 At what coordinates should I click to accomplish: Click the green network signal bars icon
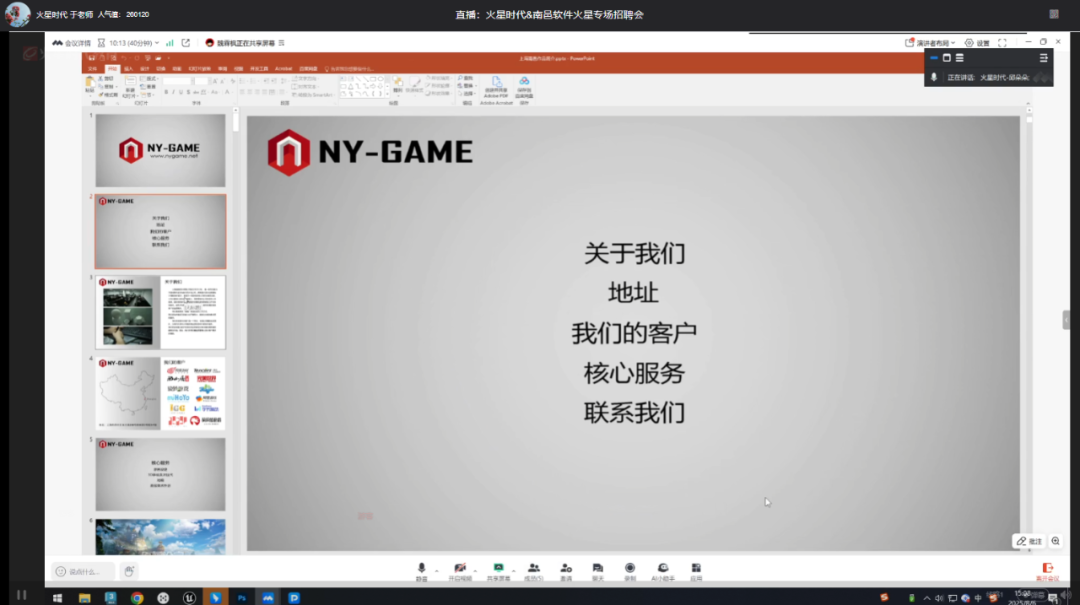(x=169, y=43)
